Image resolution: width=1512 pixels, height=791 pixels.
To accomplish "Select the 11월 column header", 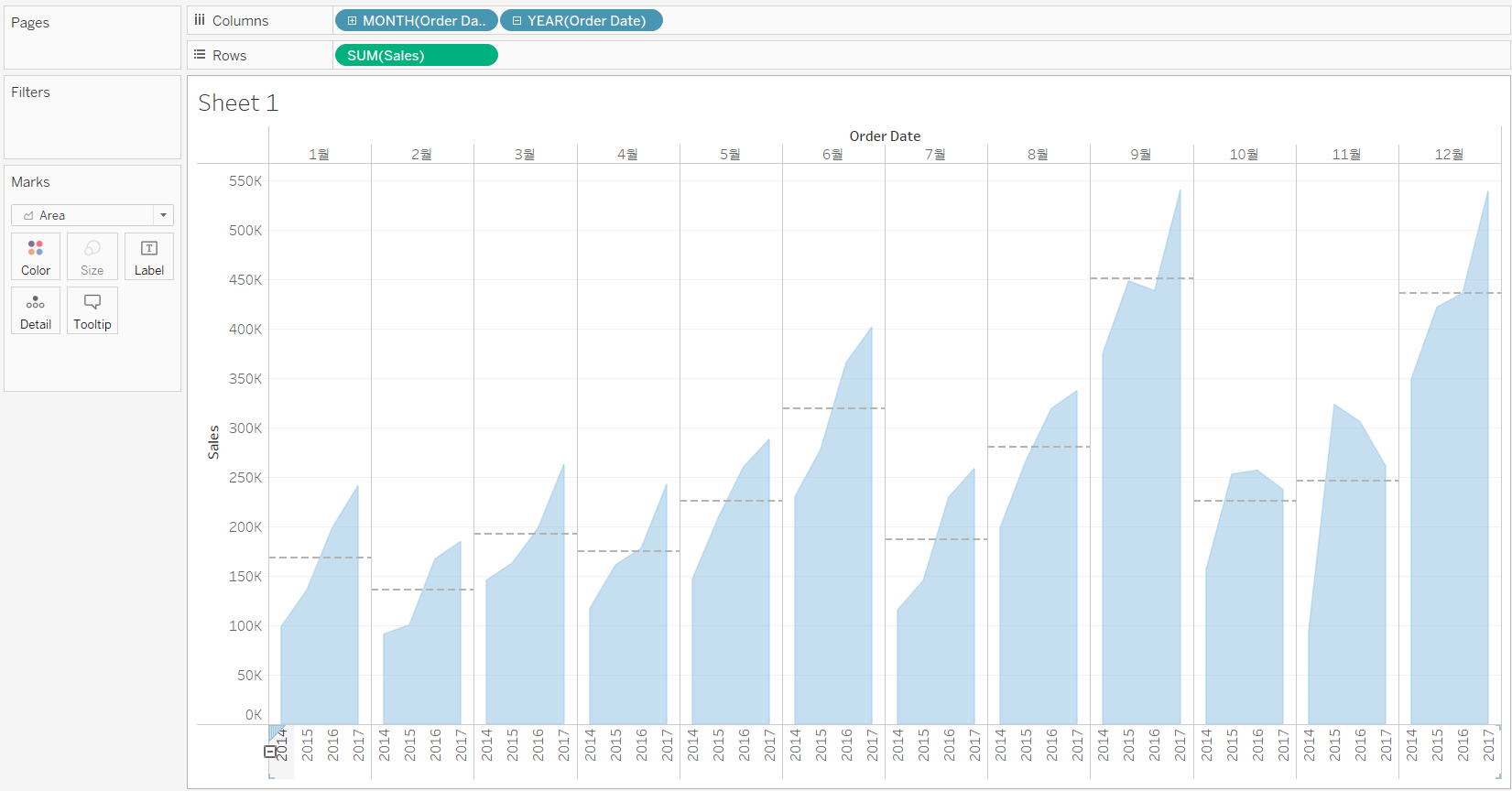I will point(1347,154).
